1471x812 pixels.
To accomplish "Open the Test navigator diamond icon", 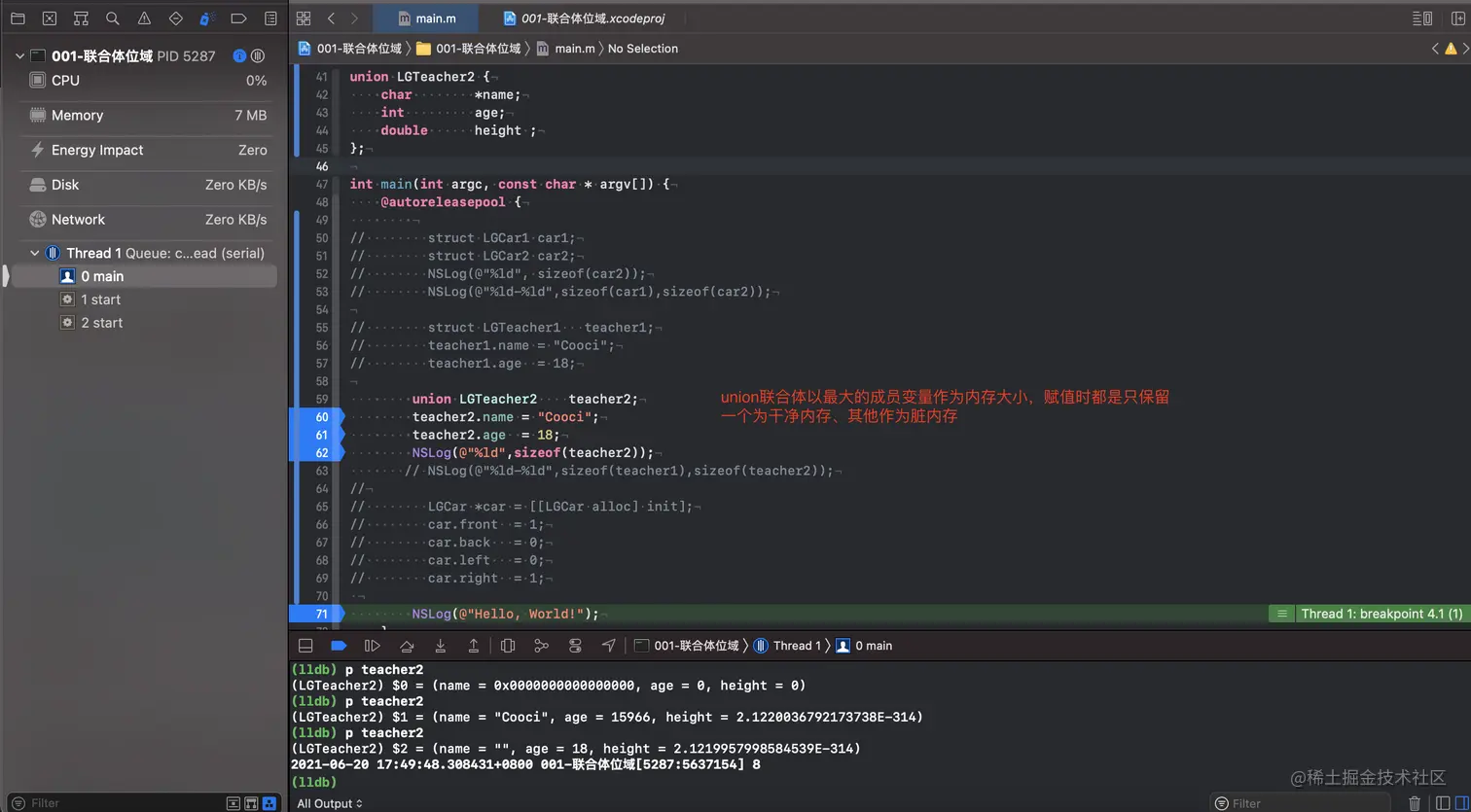I will pyautogui.click(x=175, y=18).
